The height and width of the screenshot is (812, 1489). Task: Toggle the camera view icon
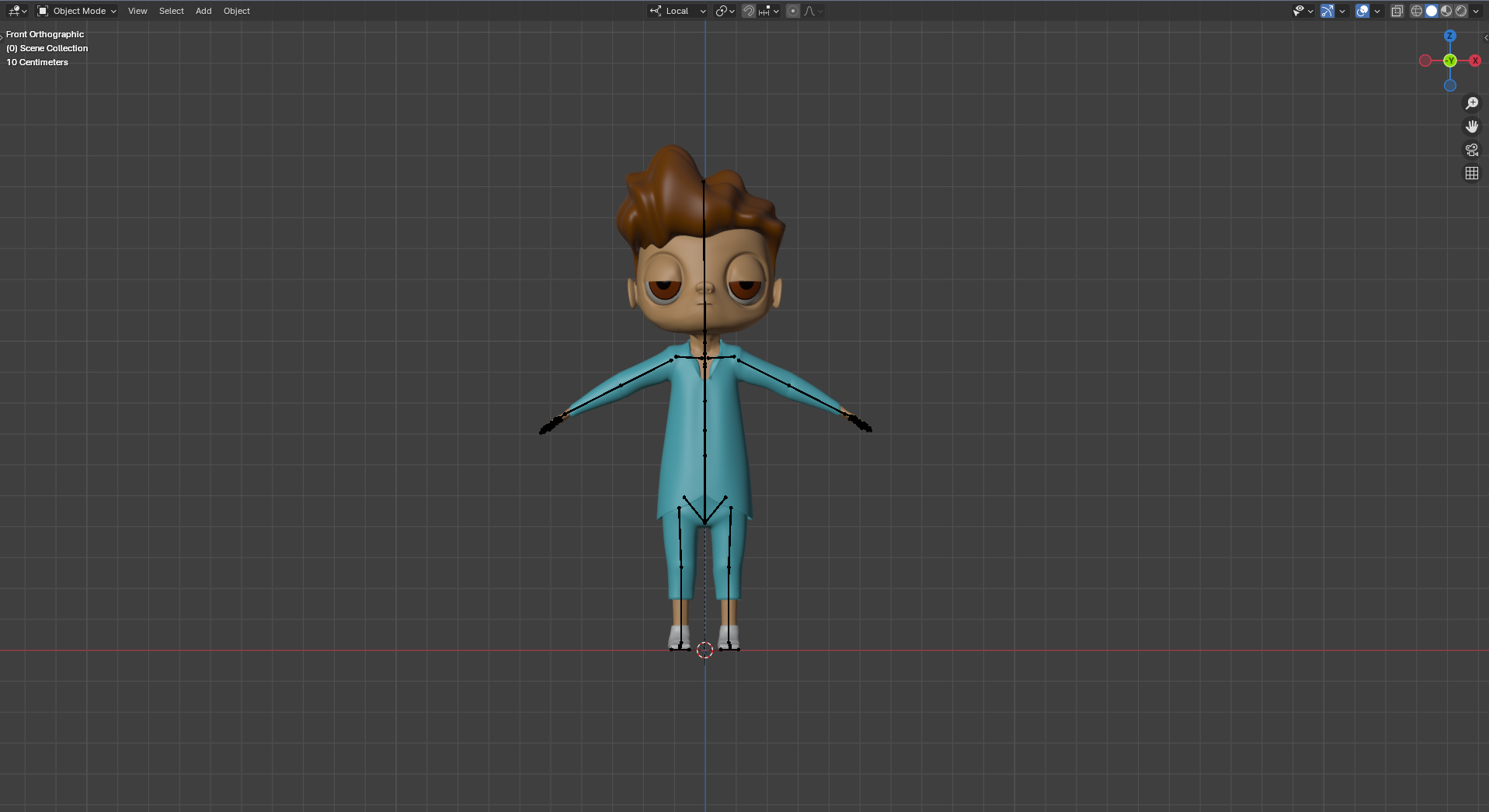tap(1472, 150)
